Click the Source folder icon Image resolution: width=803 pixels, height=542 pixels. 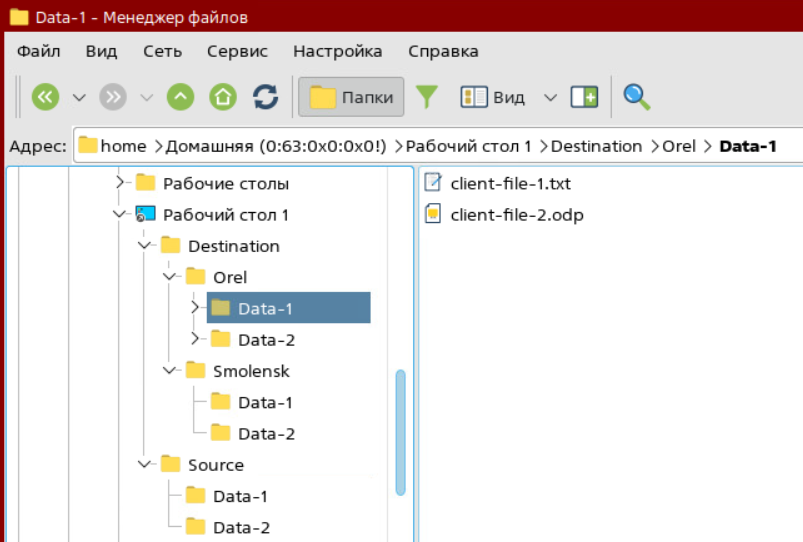pyautogui.click(x=171, y=464)
